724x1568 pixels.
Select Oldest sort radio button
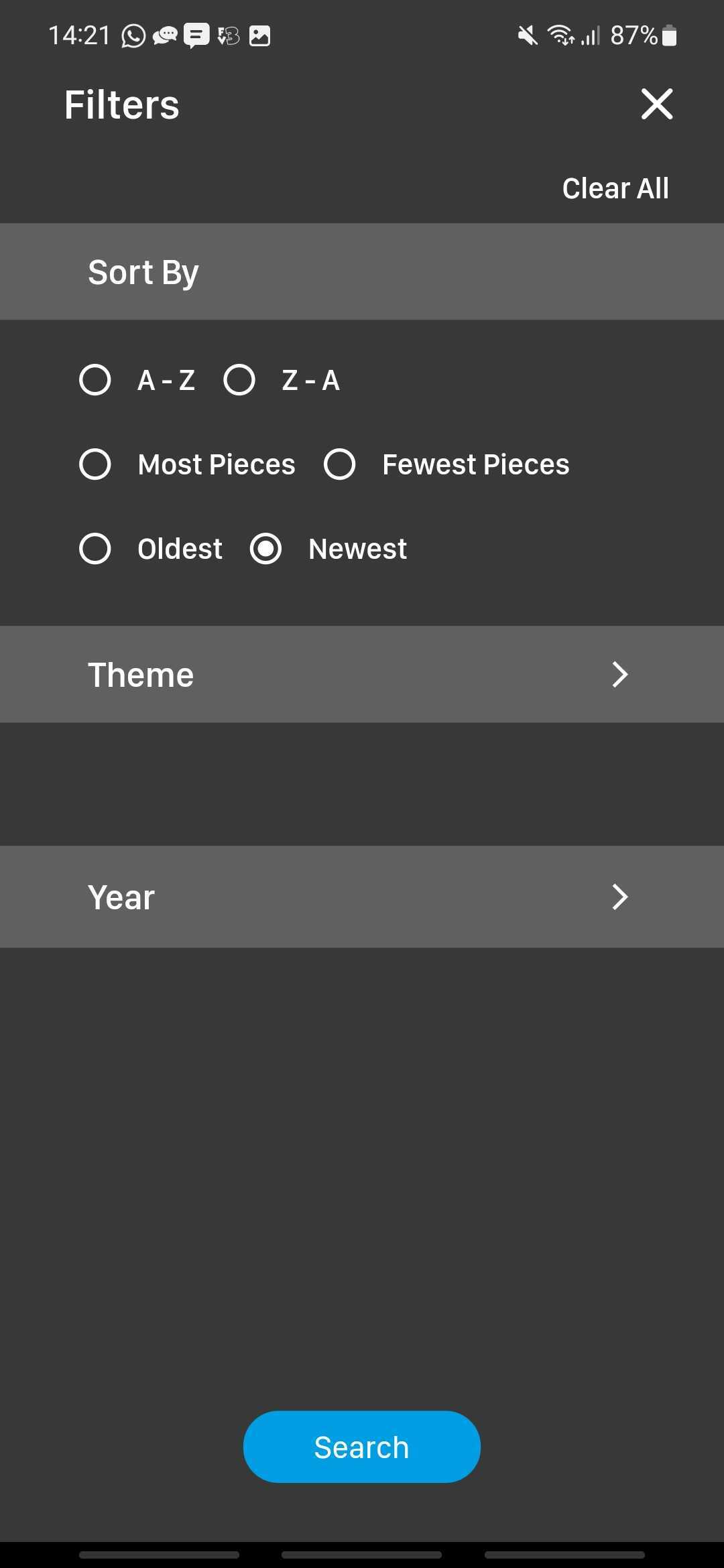pyautogui.click(x=95, y=549)
